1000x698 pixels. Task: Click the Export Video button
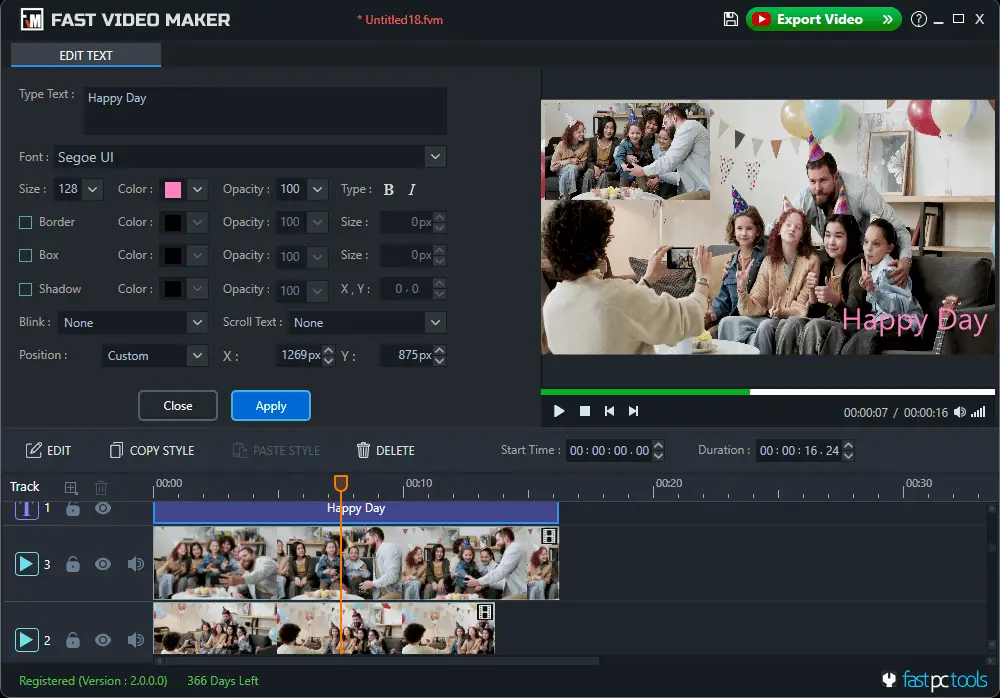click(823, 19)
